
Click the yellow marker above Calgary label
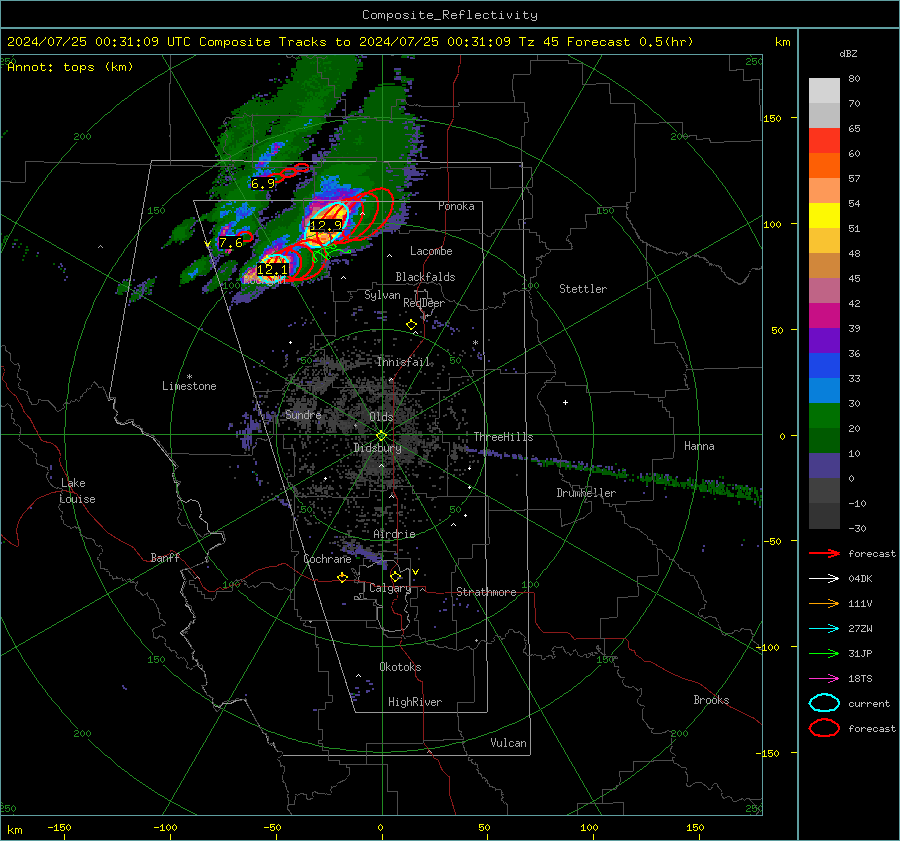pyautogui.click(x=395, y=576)
